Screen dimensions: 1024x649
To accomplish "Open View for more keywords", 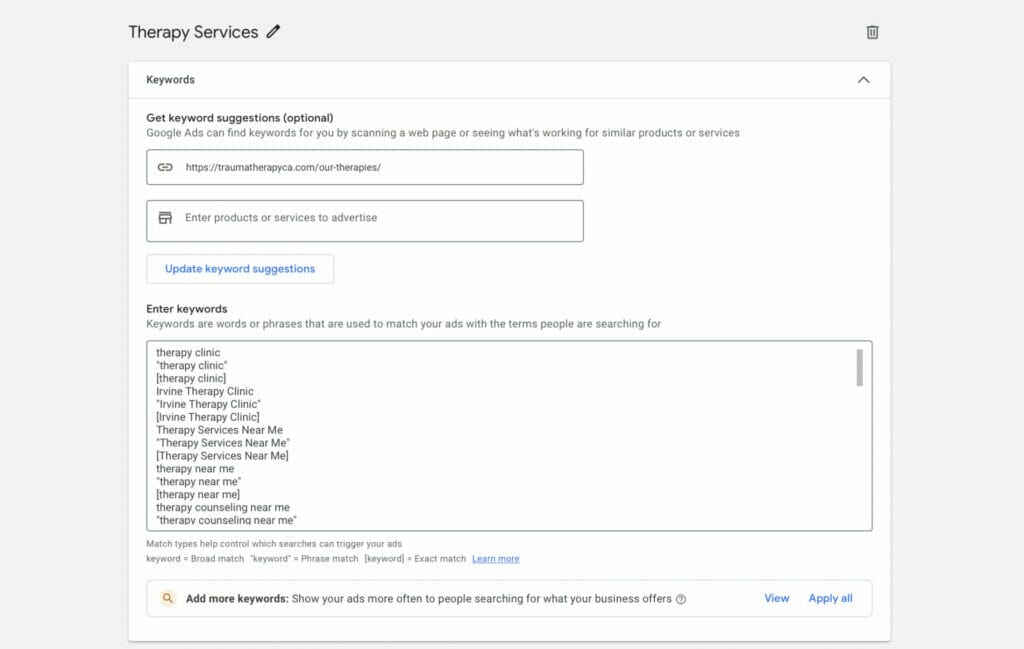I will (776, 598).
